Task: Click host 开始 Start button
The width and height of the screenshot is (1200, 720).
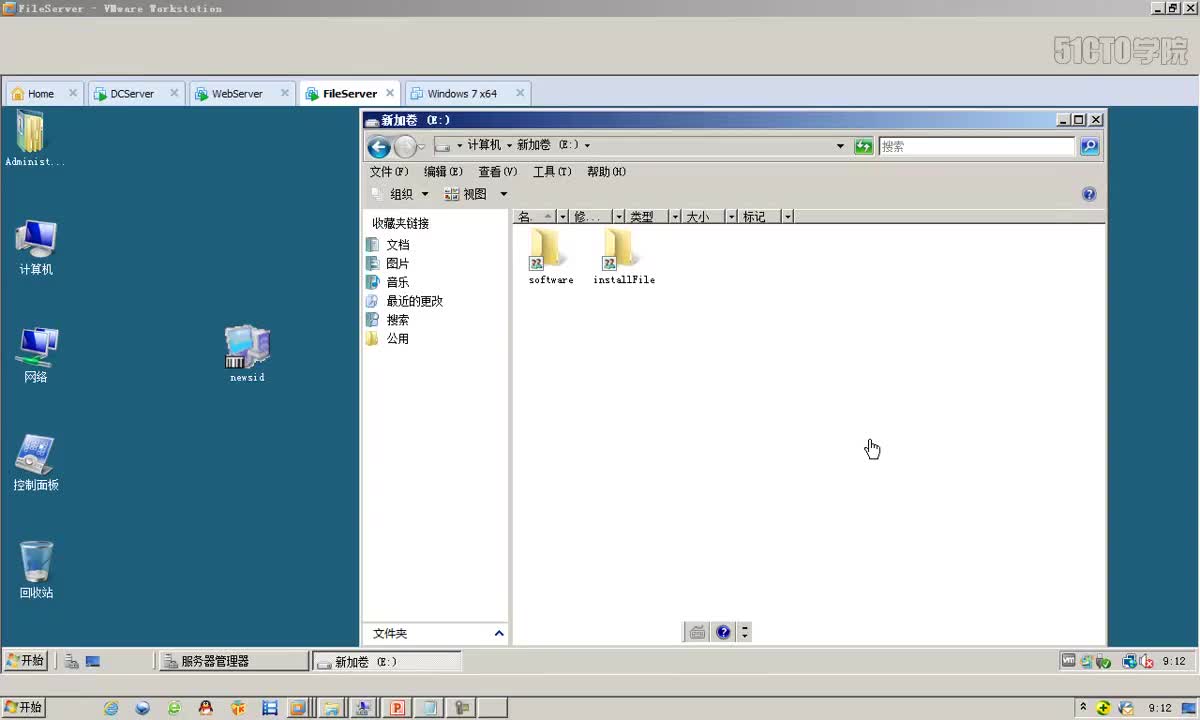Action: (x=23, y=708)
